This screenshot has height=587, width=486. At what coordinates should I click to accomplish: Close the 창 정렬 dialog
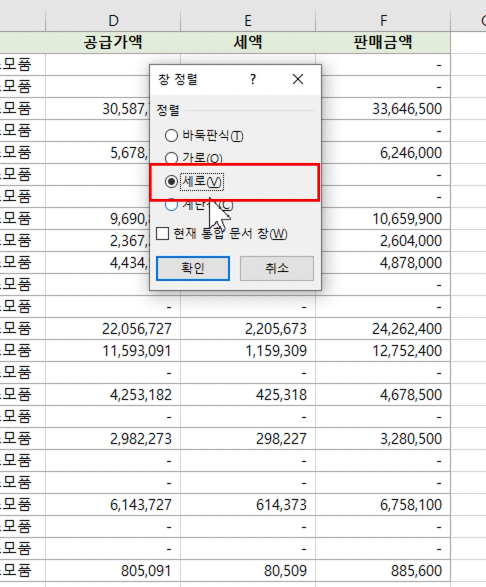pos(298,79)
